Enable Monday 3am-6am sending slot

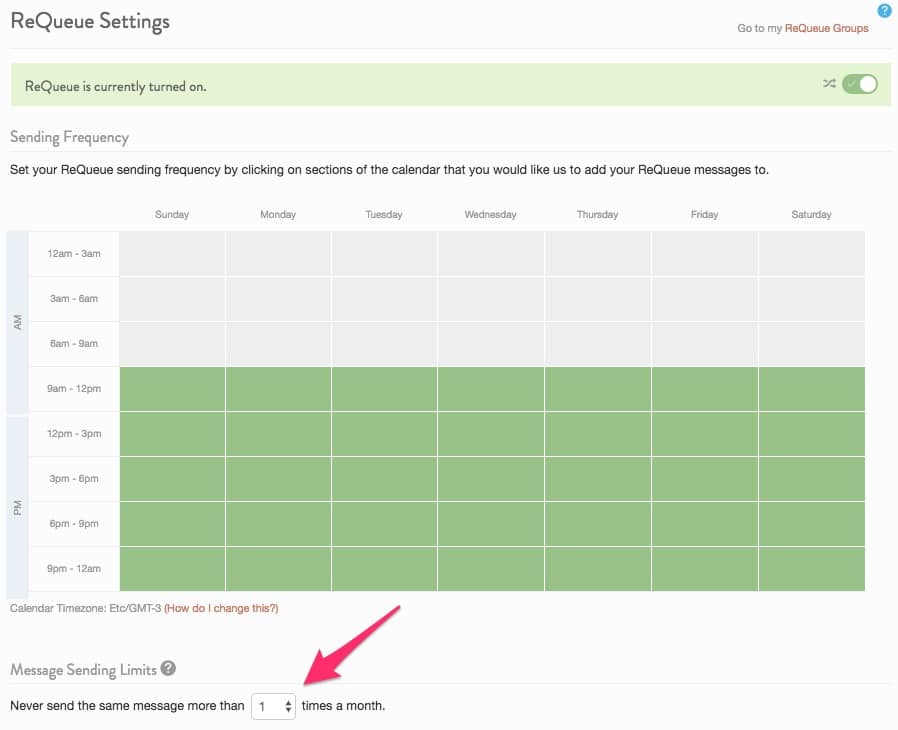click(278, 298)
